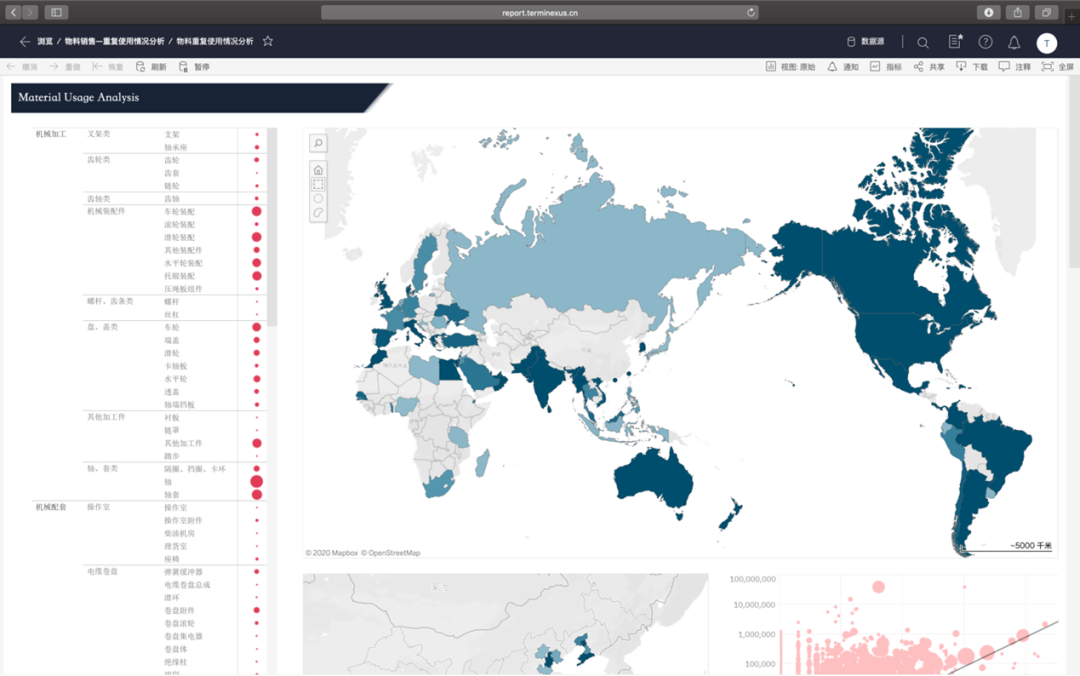Enter 全屏 full screen mode
Screen dimensions: 1080x676
(1057, 67)
